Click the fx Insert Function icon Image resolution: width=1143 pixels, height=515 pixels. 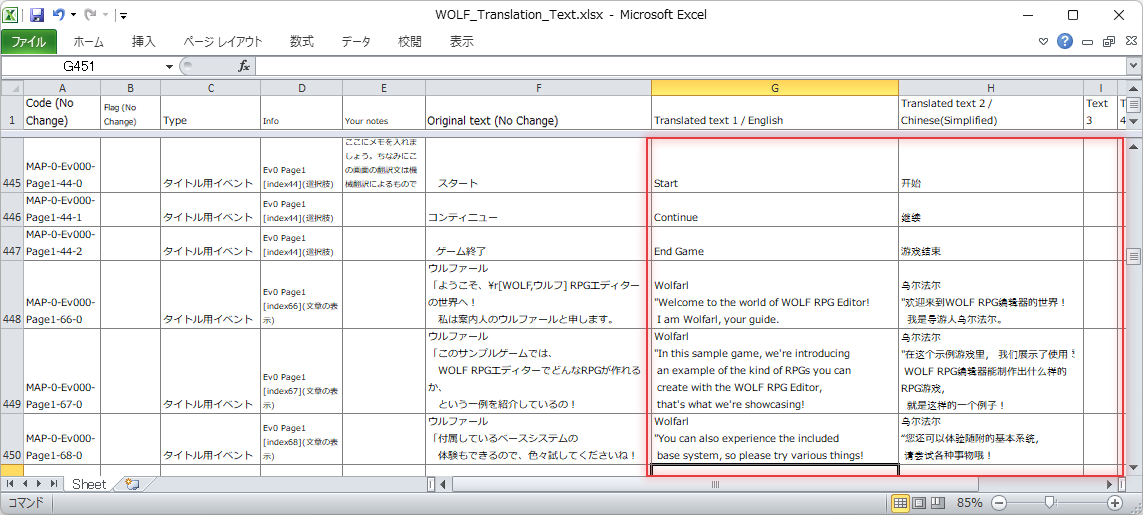point(243,66)
